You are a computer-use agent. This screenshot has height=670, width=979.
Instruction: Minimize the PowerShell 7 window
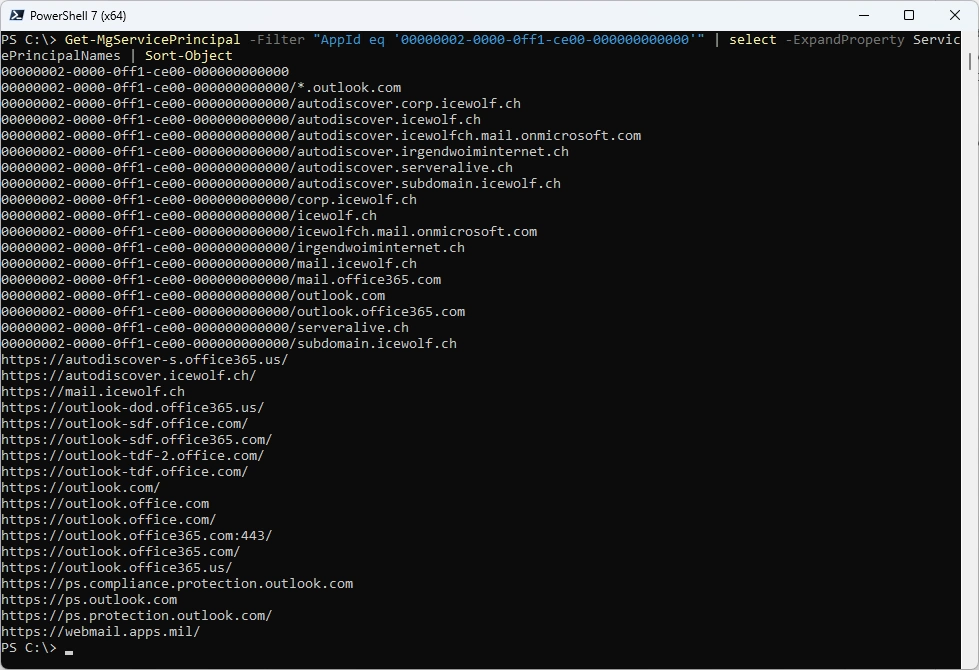point(863,15)
